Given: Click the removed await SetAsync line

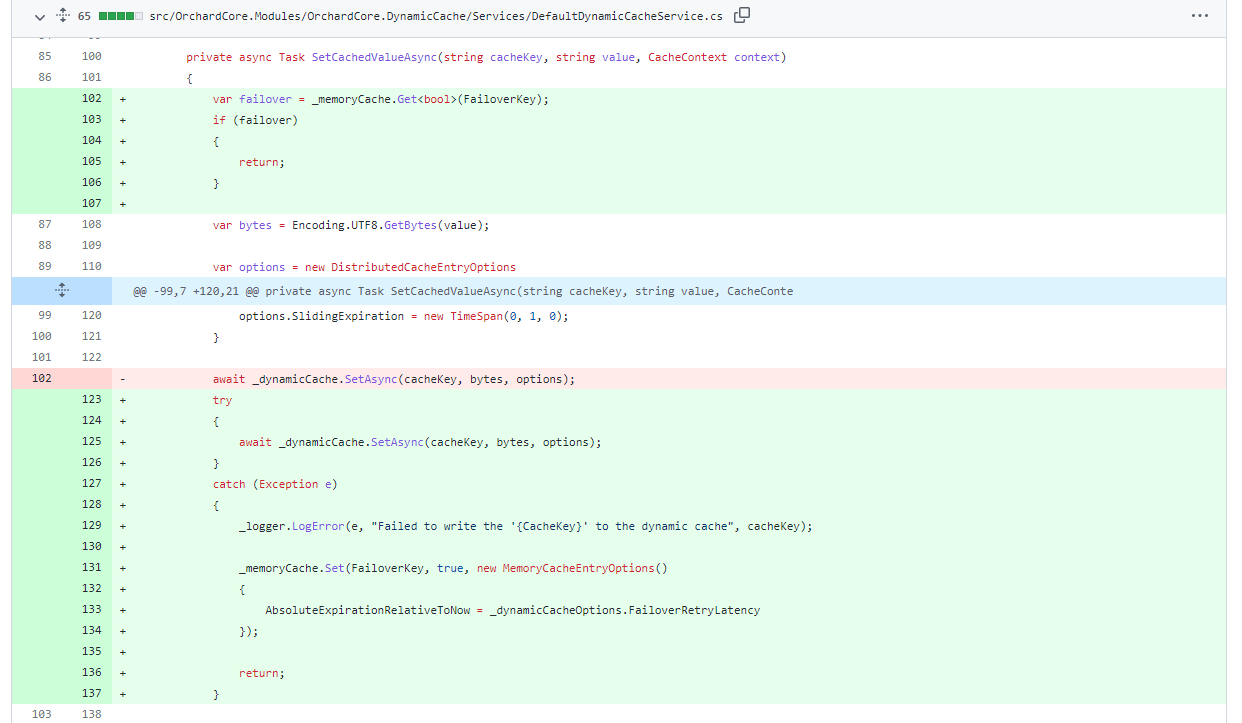Looking at the screenshot, I should pyautogui.click(x=394, y=380).
